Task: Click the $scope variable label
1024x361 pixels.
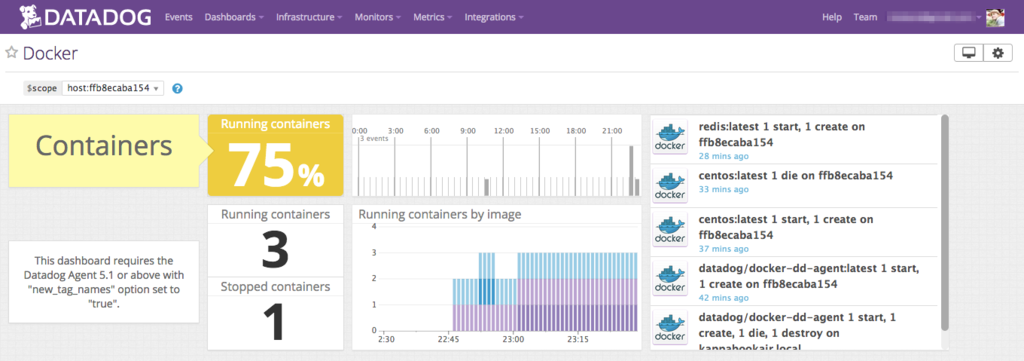Action: [42, 88]
